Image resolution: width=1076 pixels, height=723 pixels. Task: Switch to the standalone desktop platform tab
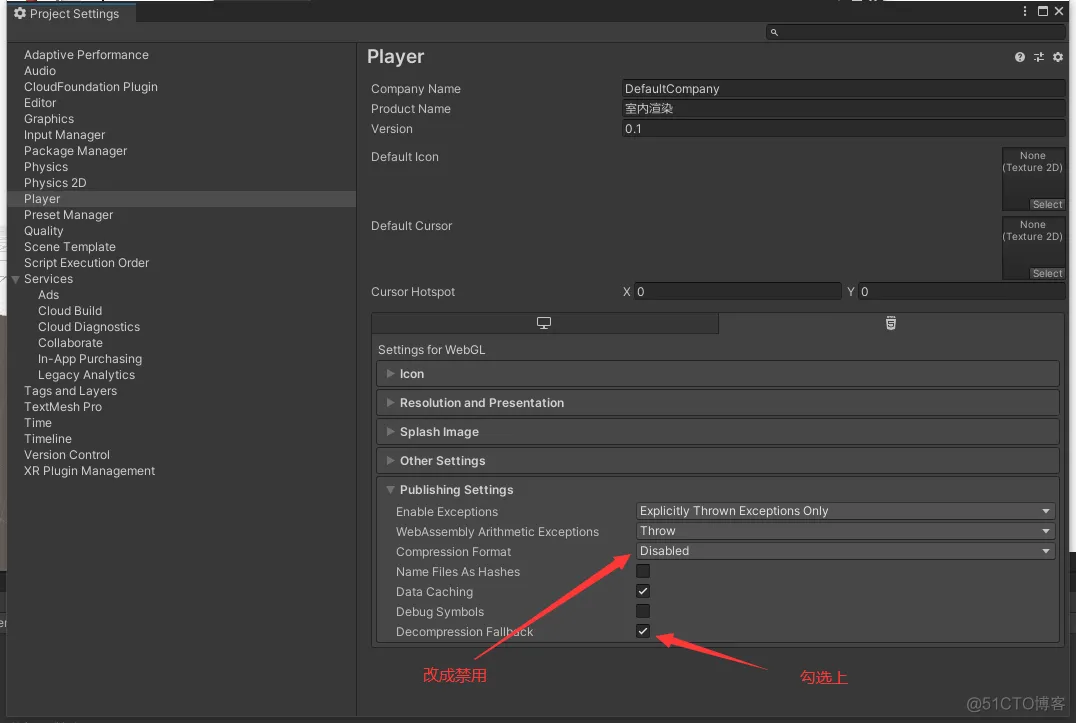pos(544,323)
